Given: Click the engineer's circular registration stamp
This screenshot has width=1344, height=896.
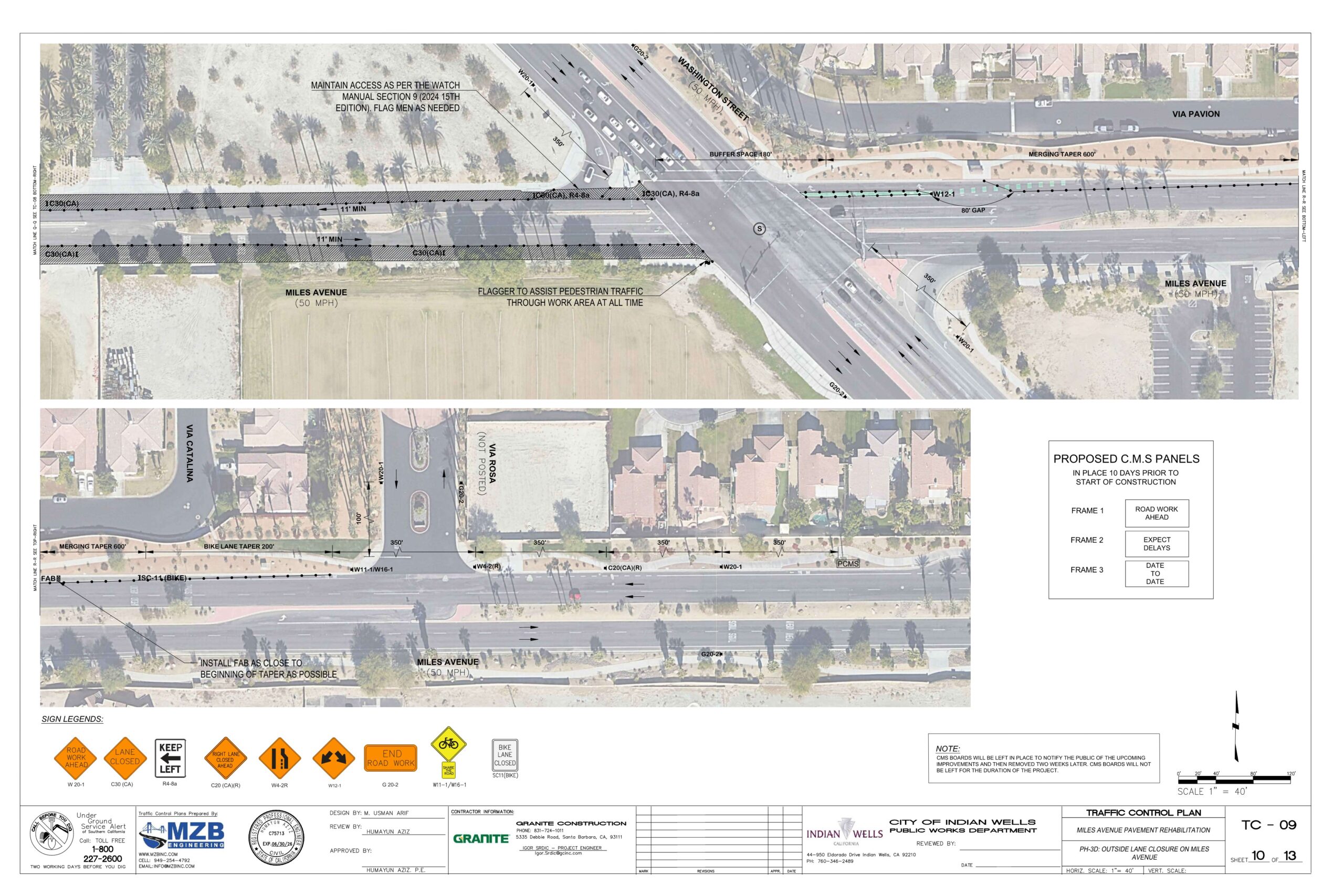Looking at the screenshot, I should pyautogui.click(x=277, y=838).
